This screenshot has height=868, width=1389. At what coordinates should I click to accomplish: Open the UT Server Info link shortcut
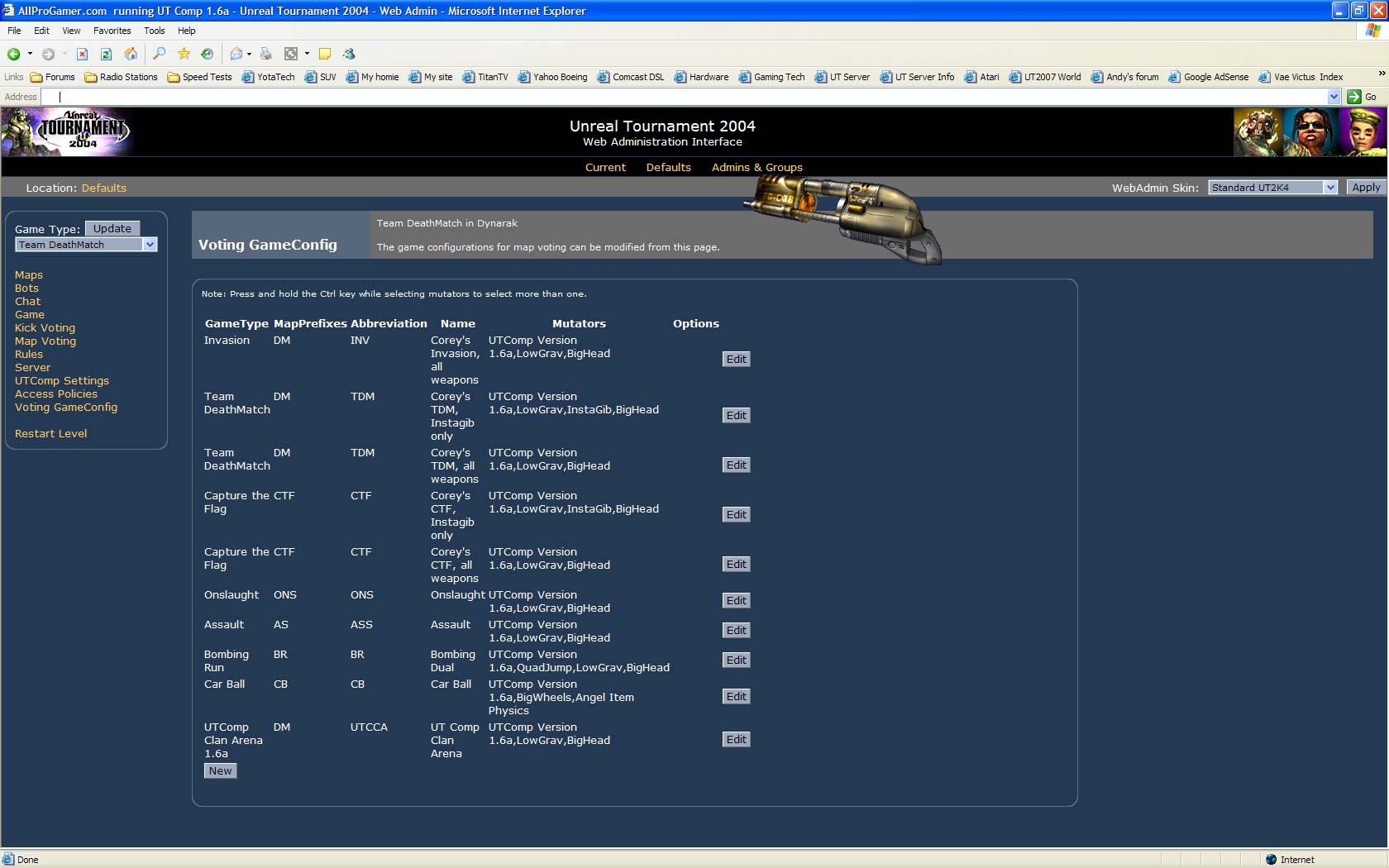[917, 77]
